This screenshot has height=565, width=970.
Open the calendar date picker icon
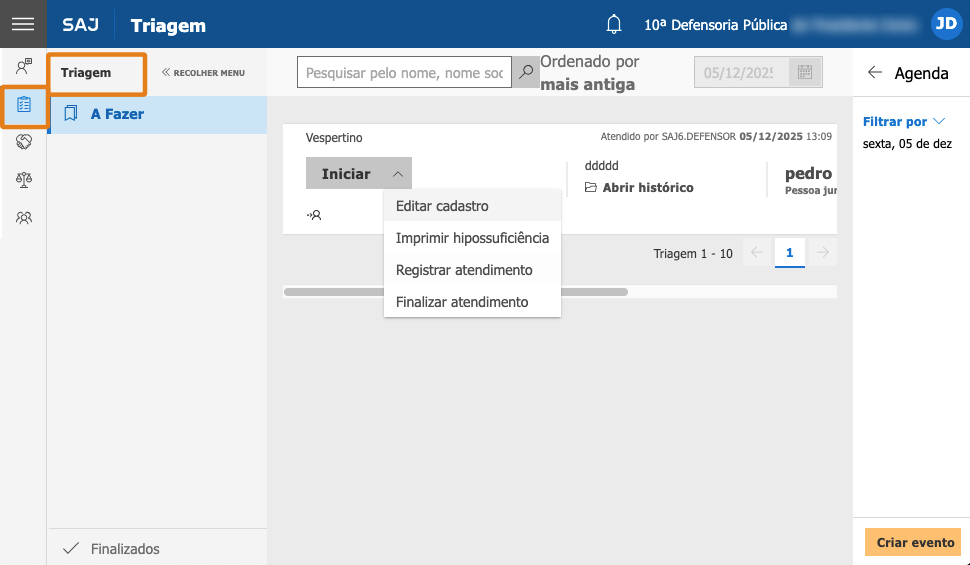point(804,72)
